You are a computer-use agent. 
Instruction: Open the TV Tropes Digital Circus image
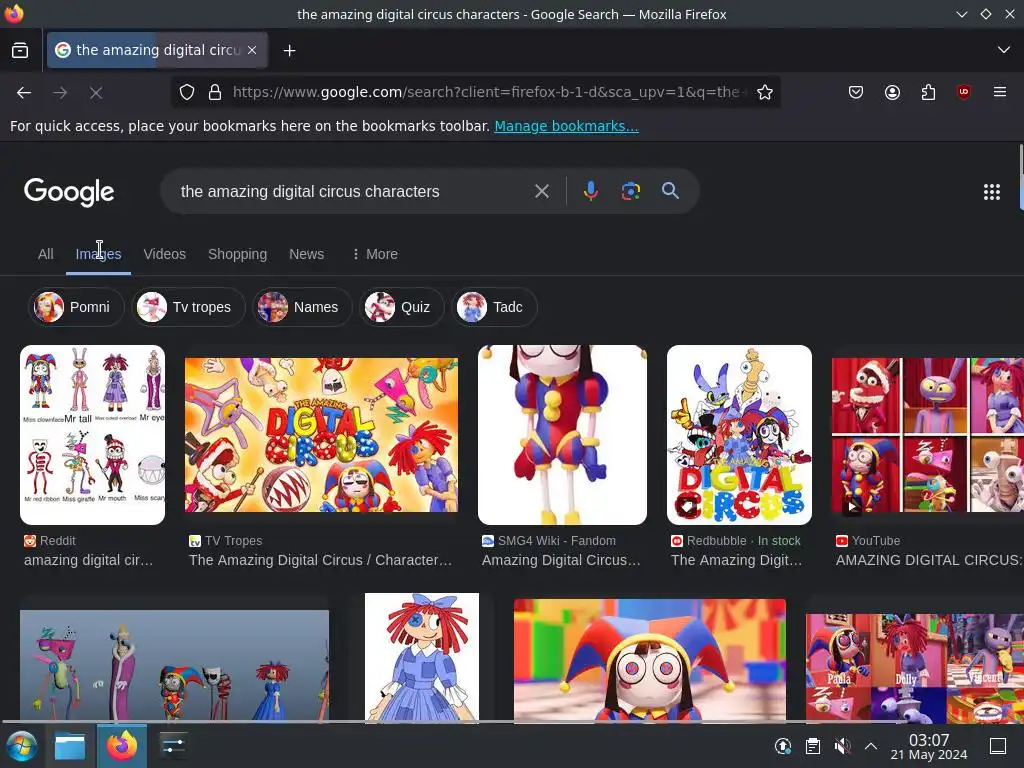pyautogui.click(x=321, y=435)
